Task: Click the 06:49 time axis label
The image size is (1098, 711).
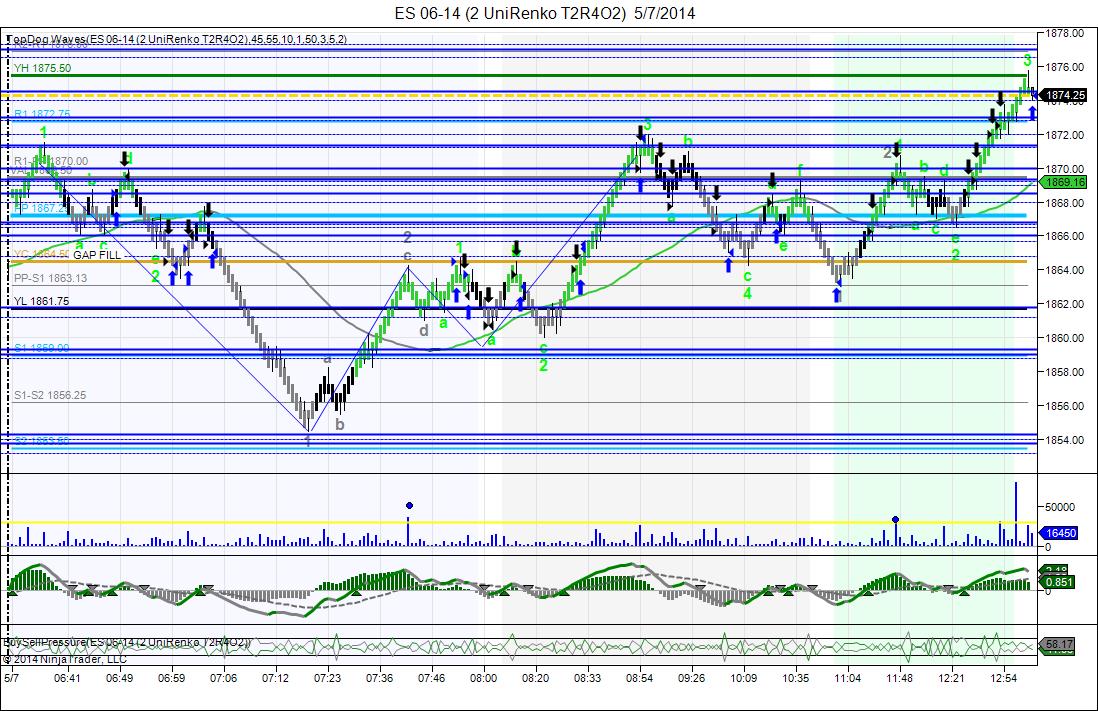Action: (120, 678)
